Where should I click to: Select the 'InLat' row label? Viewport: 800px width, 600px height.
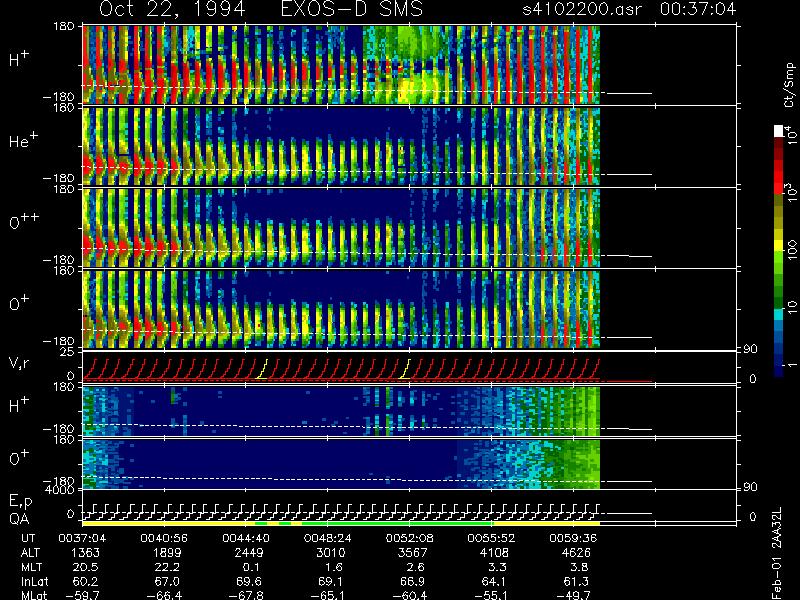coord(35,581)
